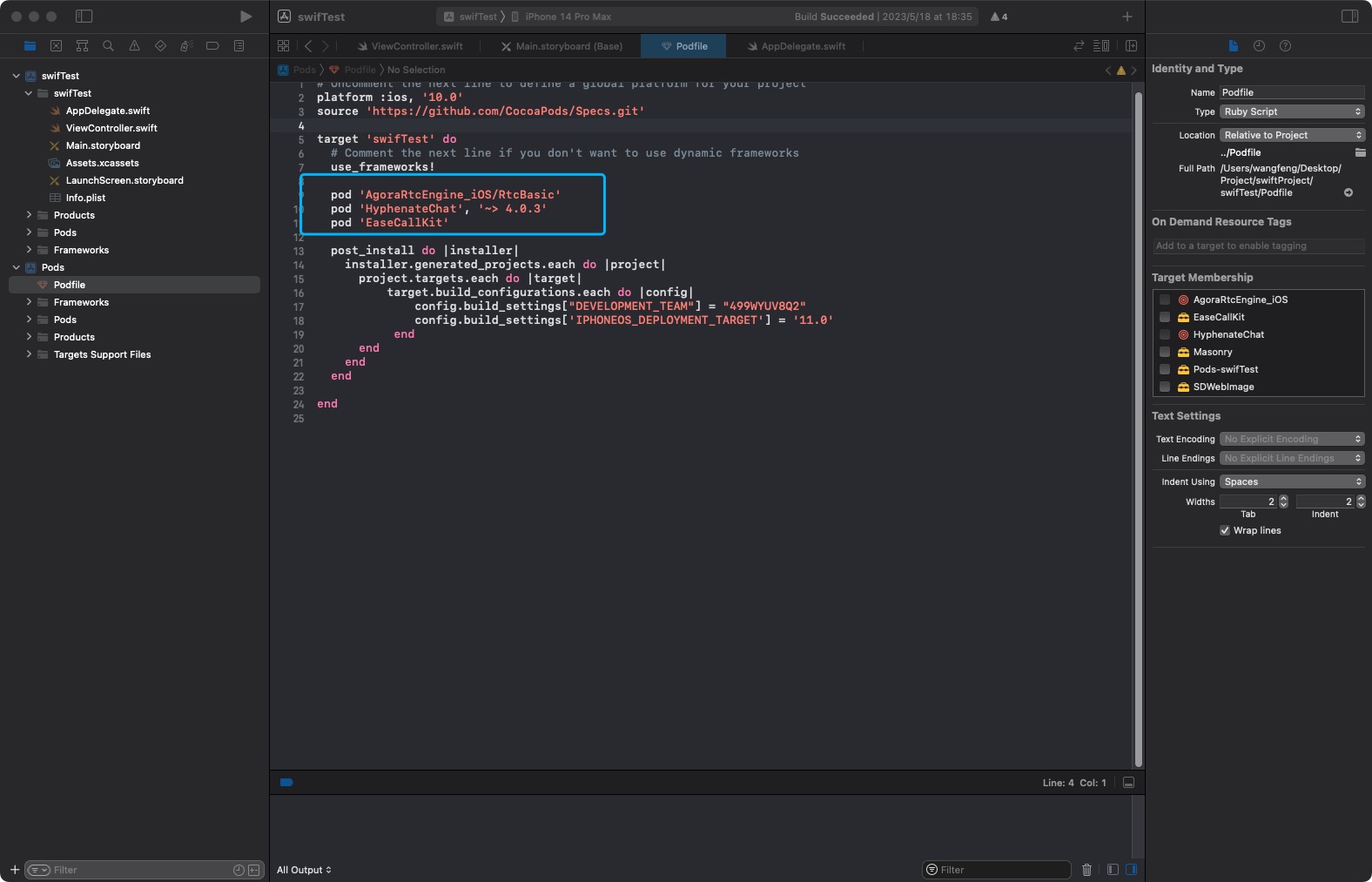Choose the iPhone 14 Pro Max destination
The width and height of the screenshot is (1372, 882).
click(x=561, y=17)
